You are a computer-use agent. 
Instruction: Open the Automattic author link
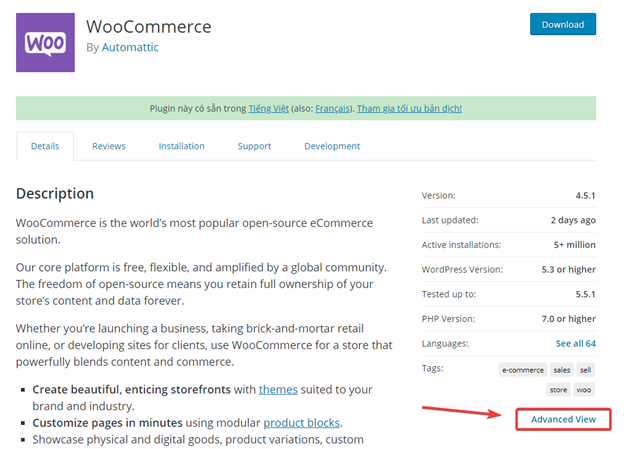point(130,47)
